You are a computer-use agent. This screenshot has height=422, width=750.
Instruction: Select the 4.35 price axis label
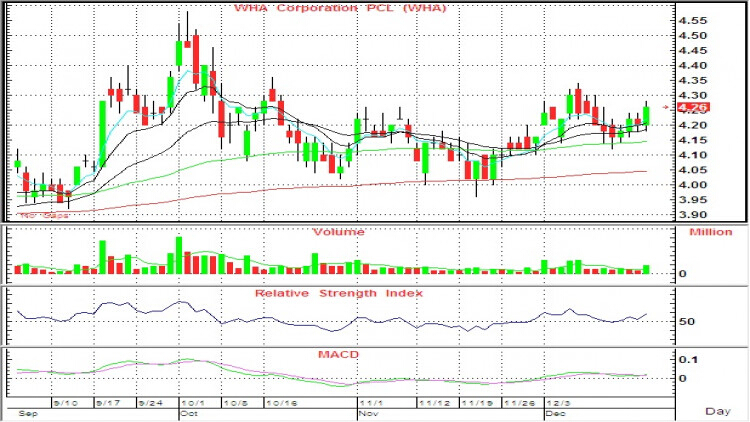coord(692,80)
